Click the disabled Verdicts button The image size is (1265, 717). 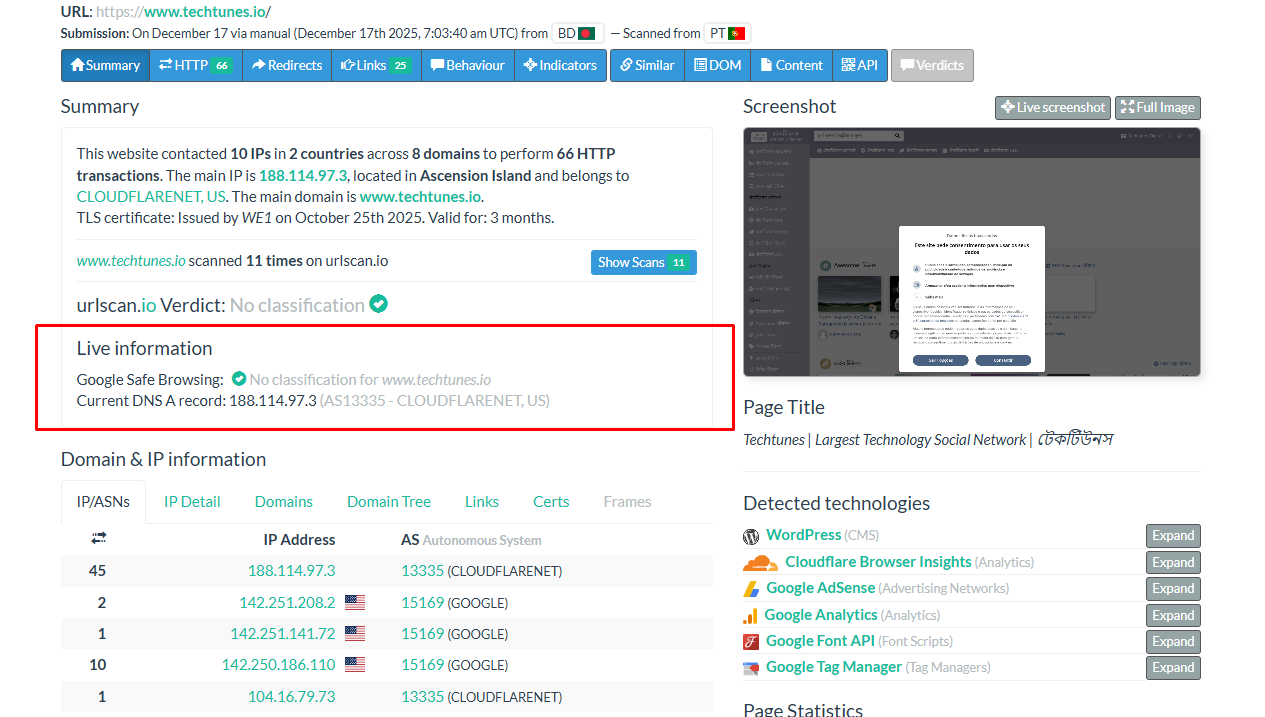(932, 65)
